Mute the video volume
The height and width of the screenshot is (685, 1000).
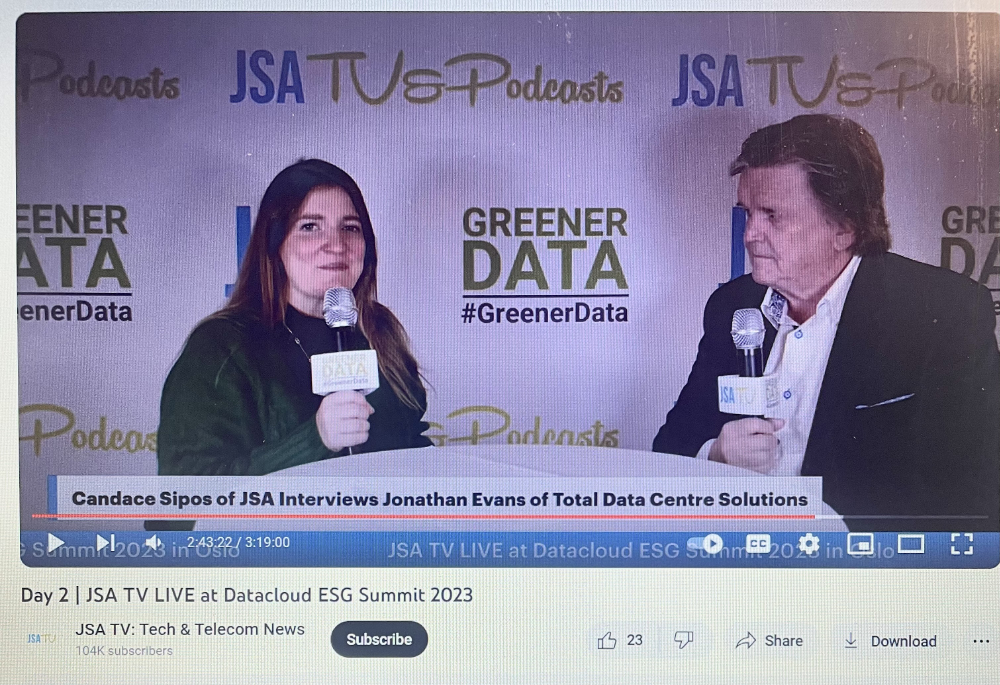click(x=153, y=543)
